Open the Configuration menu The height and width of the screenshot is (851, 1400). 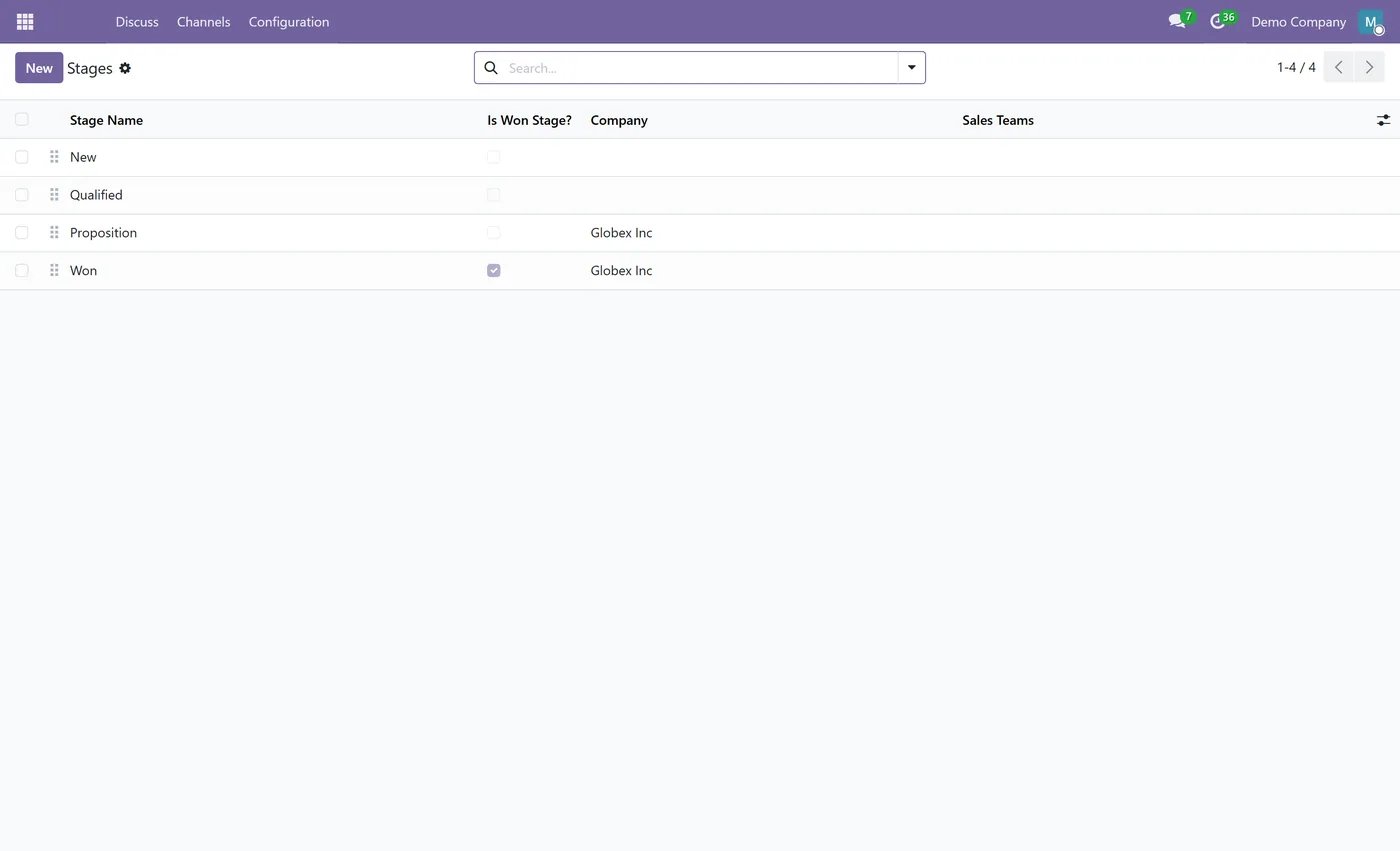point(289,22)
